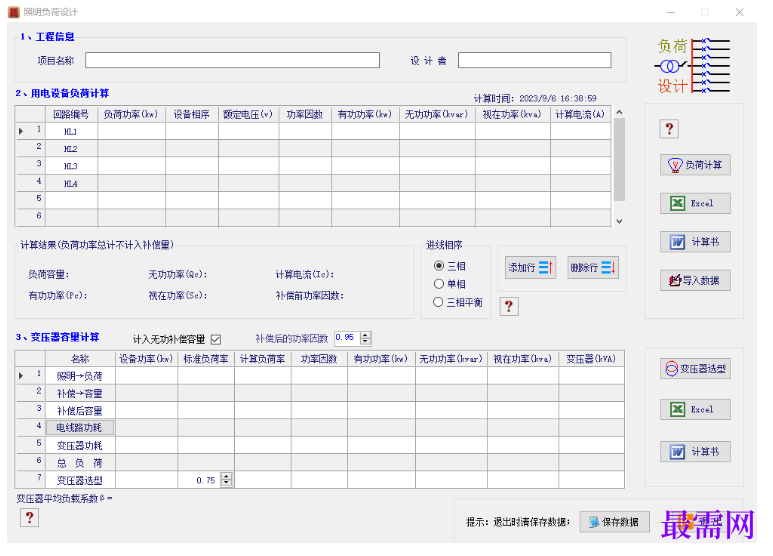The image size is (773, 556).
Task: Open help question mark above 负荷计算
Action: tap(669, 129)
